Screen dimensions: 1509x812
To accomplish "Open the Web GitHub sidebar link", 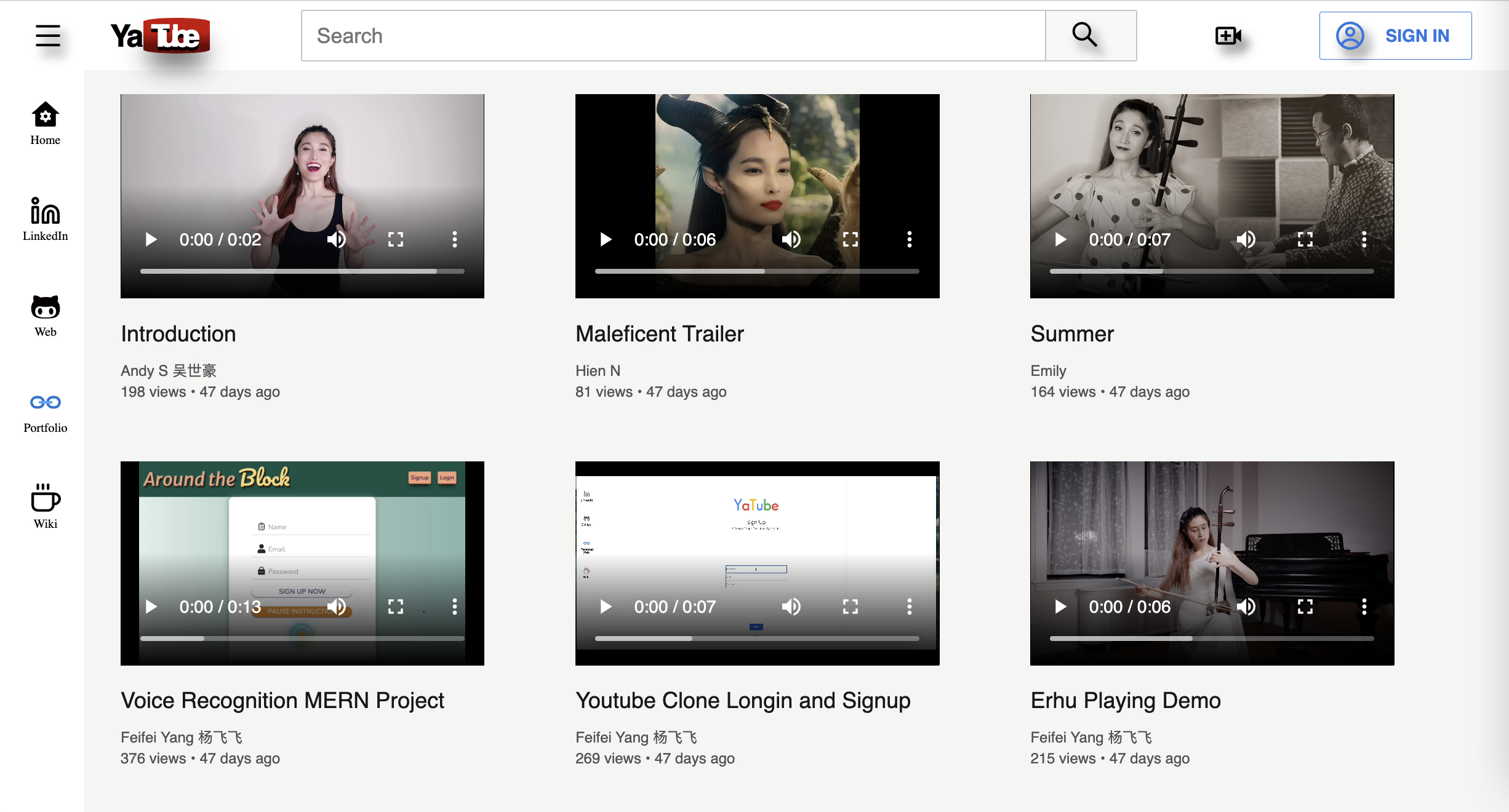I will (x=46, y=316).
